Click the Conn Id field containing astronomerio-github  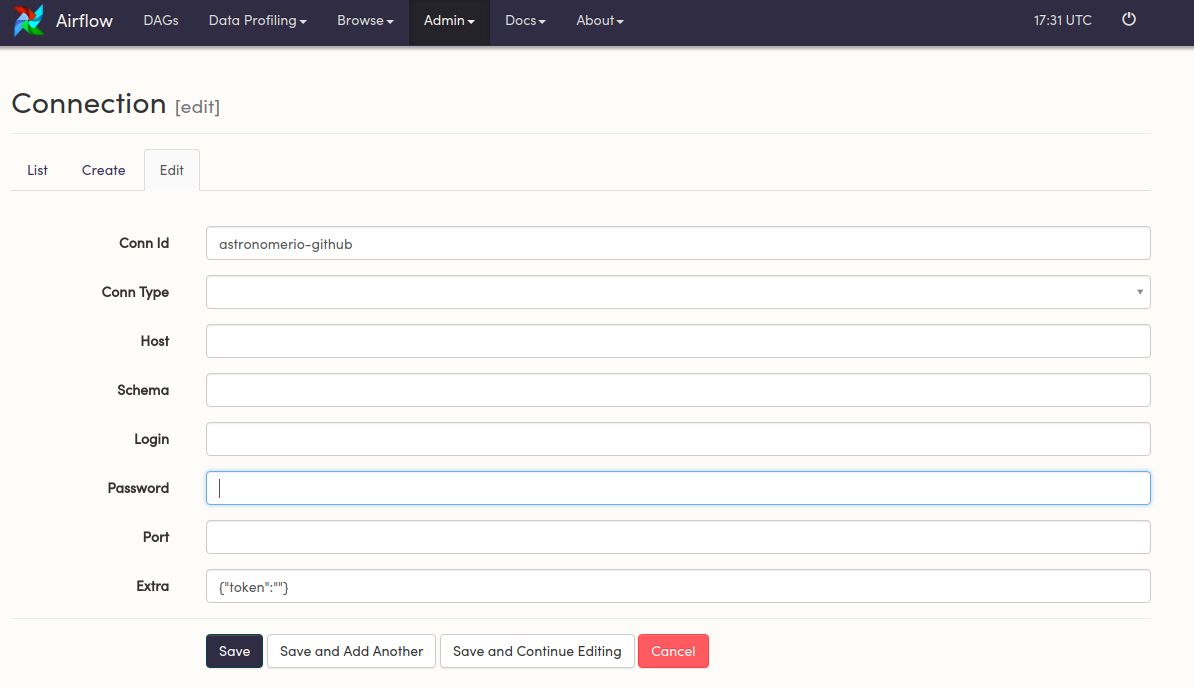[678, 243]
